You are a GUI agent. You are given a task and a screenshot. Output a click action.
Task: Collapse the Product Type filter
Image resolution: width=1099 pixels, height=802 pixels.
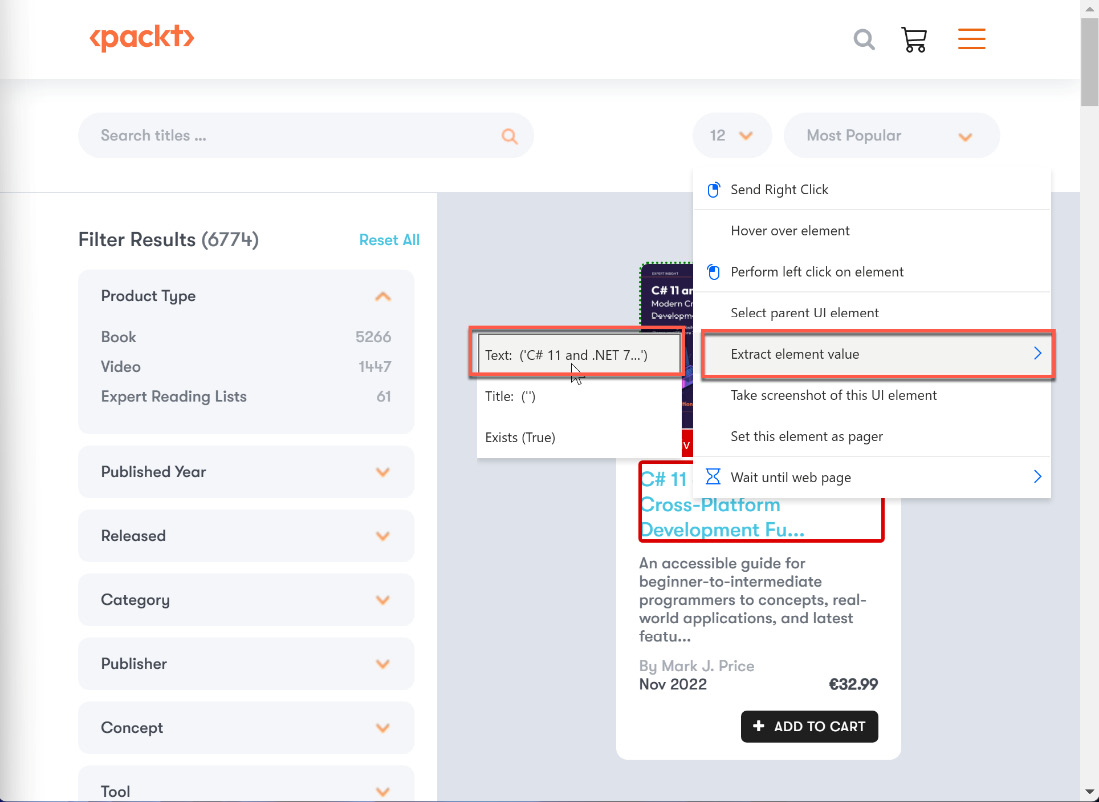(x=383, y=297)
